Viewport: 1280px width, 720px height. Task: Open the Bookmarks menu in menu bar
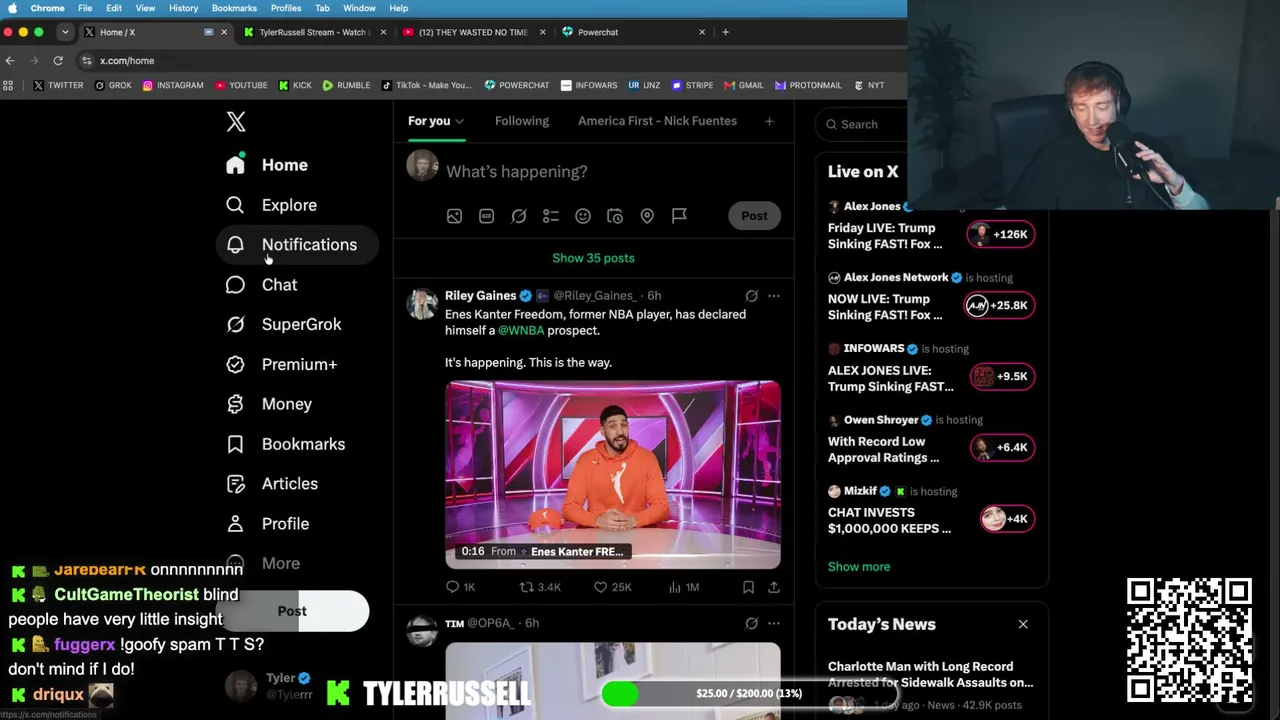click(x=234, y=8)
